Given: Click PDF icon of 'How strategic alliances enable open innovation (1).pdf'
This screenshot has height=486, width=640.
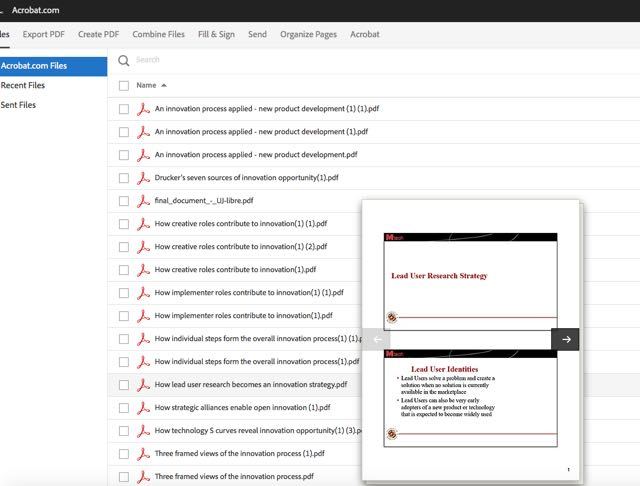Looking at the screenshot, I should click(x=143, y=408).
